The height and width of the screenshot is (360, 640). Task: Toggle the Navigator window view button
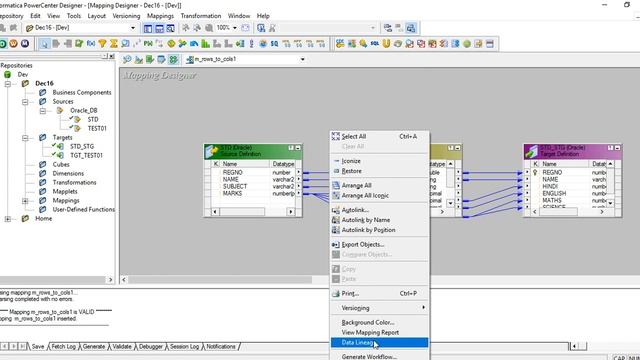(x=148, y=28)
